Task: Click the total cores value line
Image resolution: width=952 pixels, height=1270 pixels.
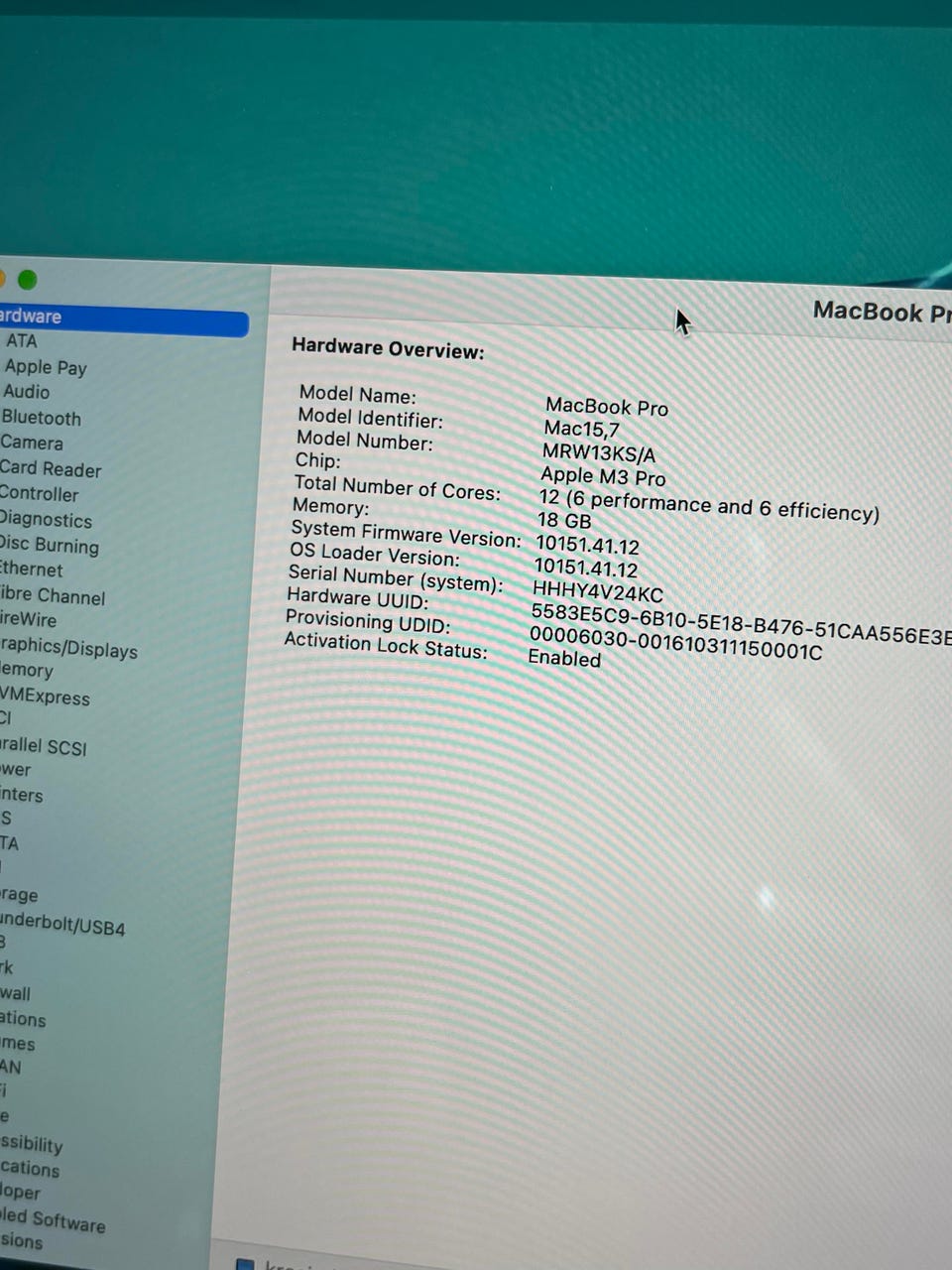Action: click(709, 505)
